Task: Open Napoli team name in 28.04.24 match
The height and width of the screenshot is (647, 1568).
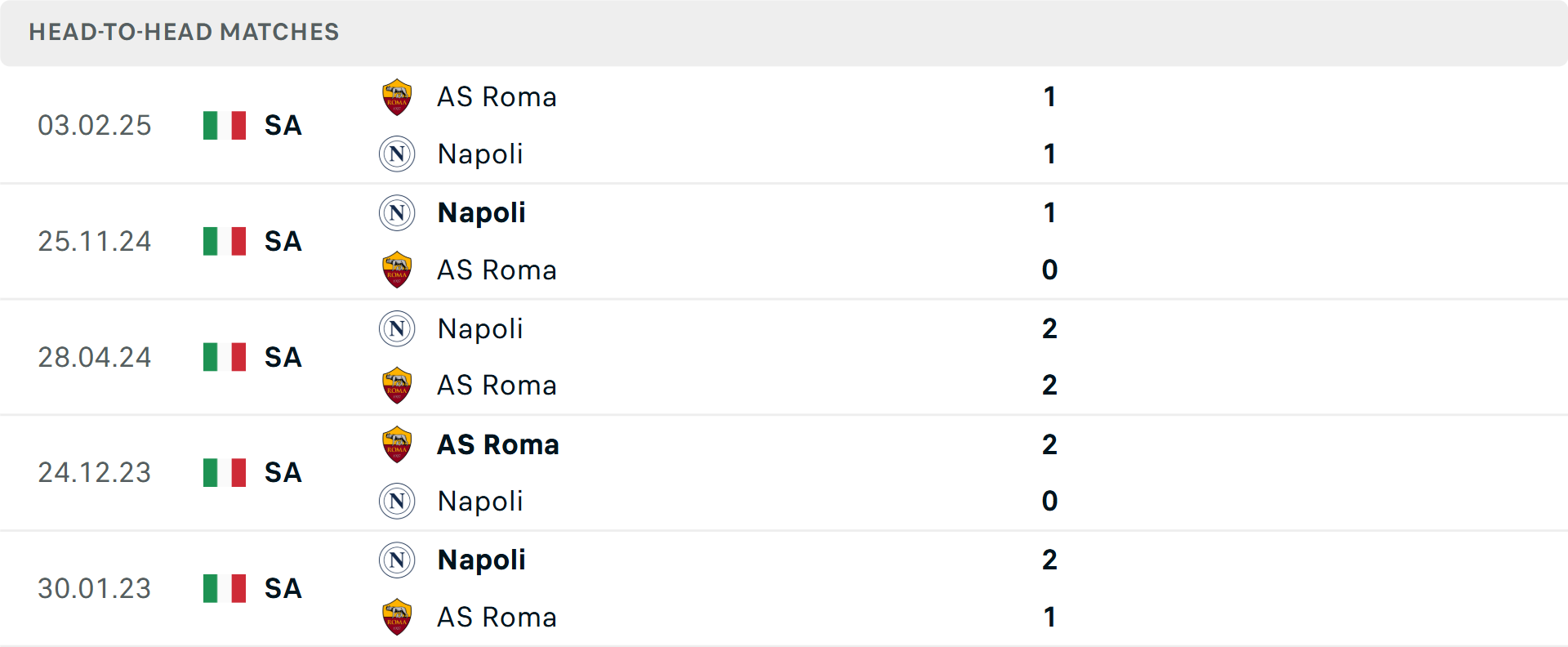Action: pos(480,328)
